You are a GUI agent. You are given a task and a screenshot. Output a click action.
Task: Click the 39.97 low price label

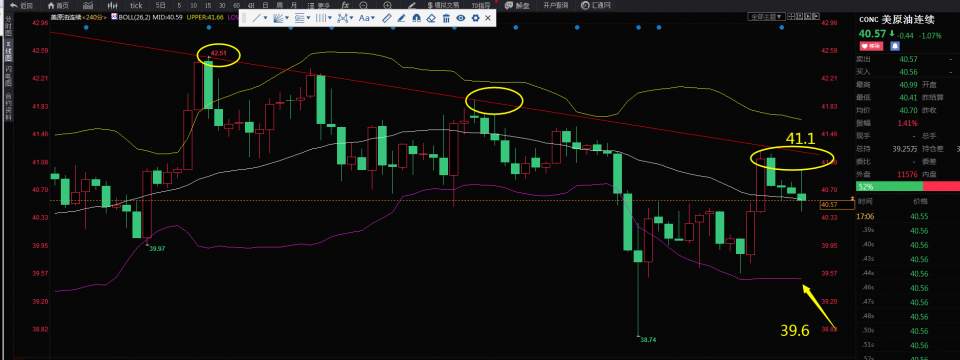pos(157,248)
